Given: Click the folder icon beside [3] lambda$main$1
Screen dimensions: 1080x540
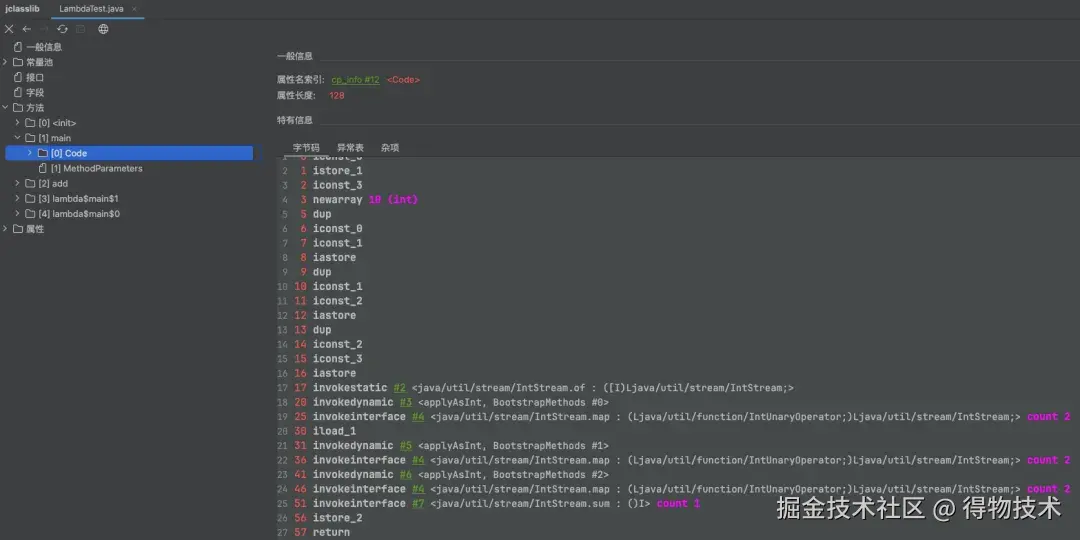Looking at the screenshot, I should (x=30, y=198).
